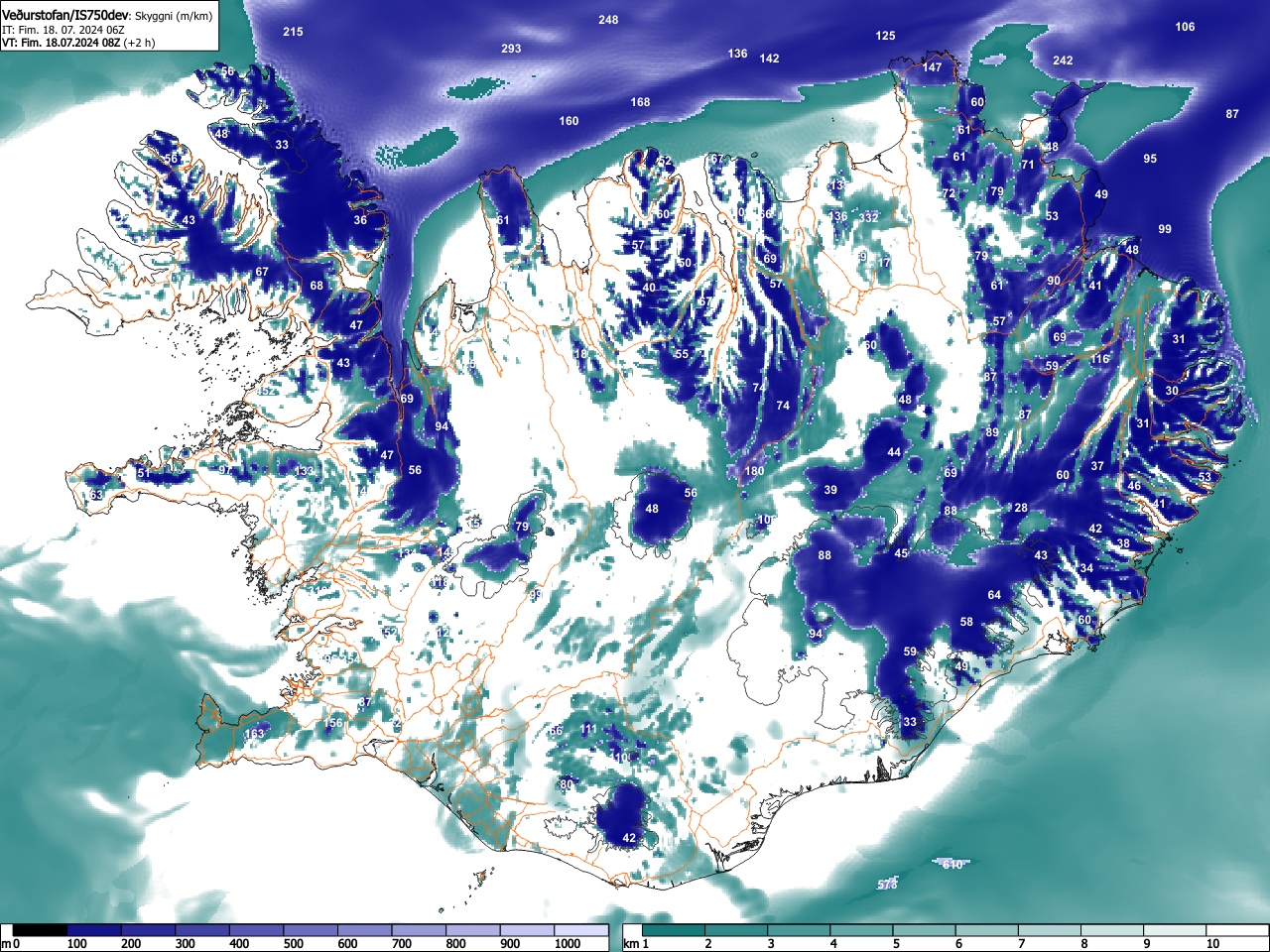Click visibility value 293 over the sea
Viewport: 1270px width, 952px height.
click(x=511, y=49)
